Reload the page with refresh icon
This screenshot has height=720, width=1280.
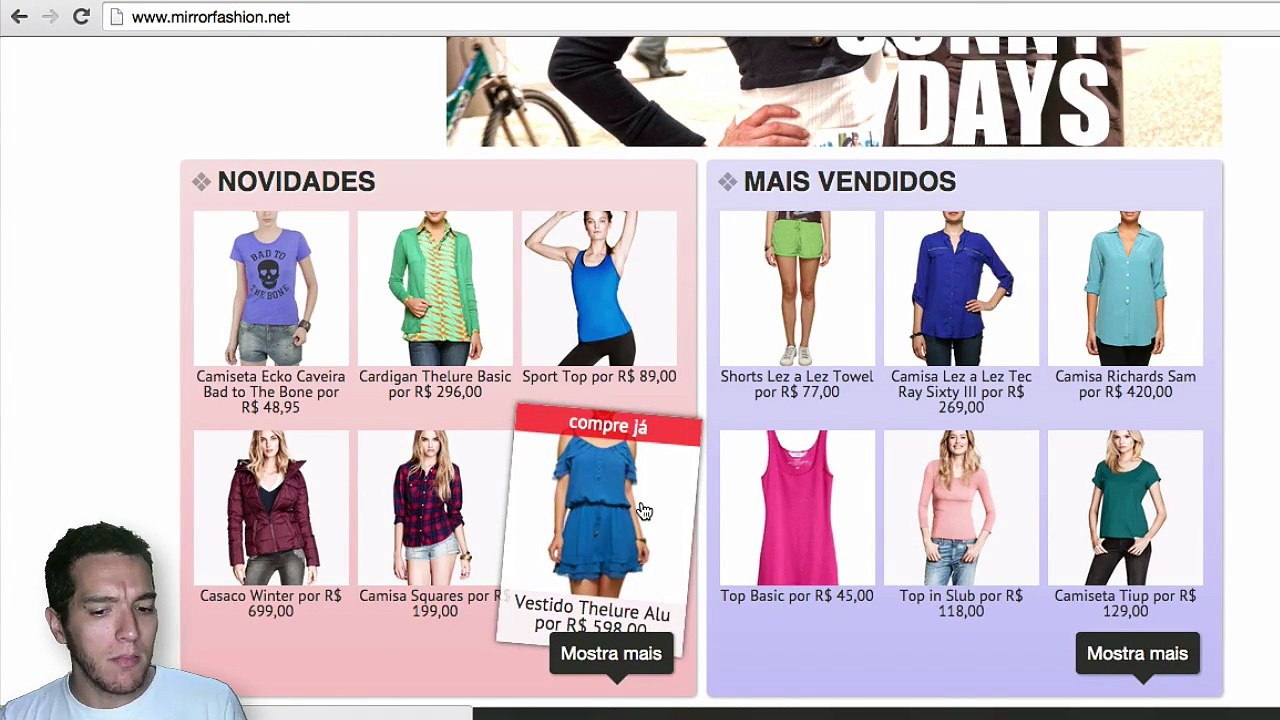(x=82, y=17)
